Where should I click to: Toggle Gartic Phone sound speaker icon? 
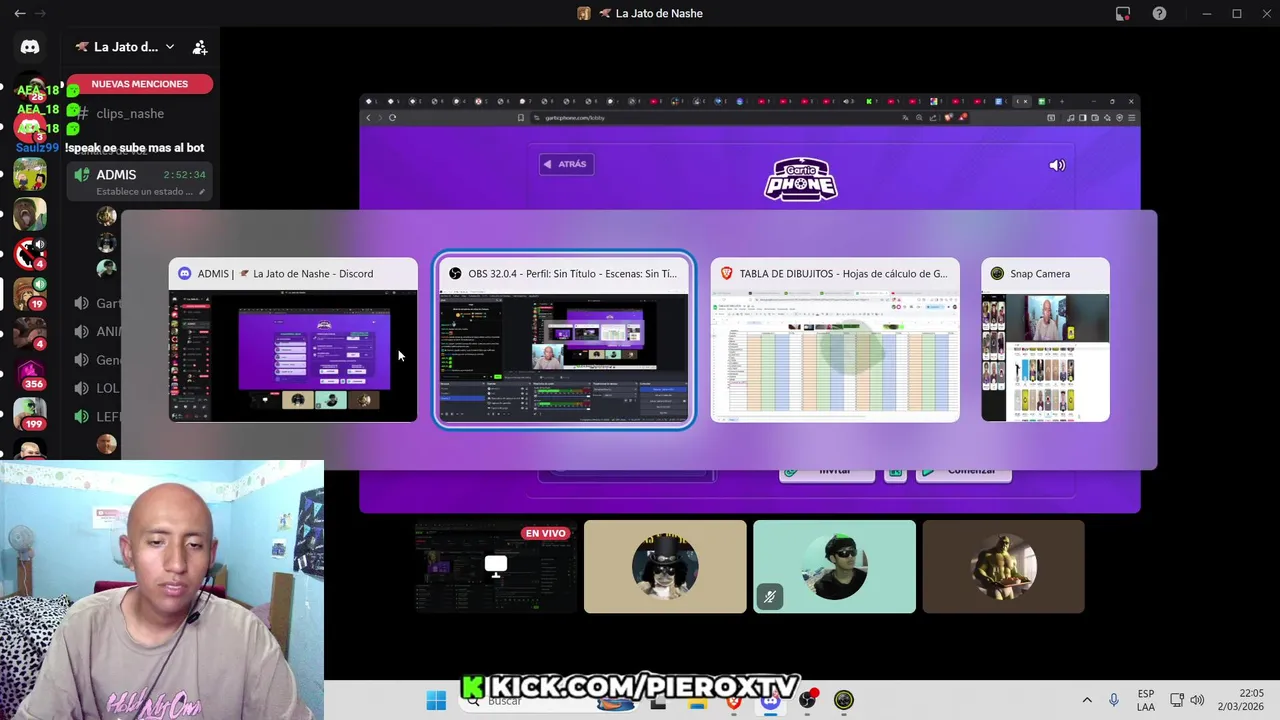tap(1057, 165)
